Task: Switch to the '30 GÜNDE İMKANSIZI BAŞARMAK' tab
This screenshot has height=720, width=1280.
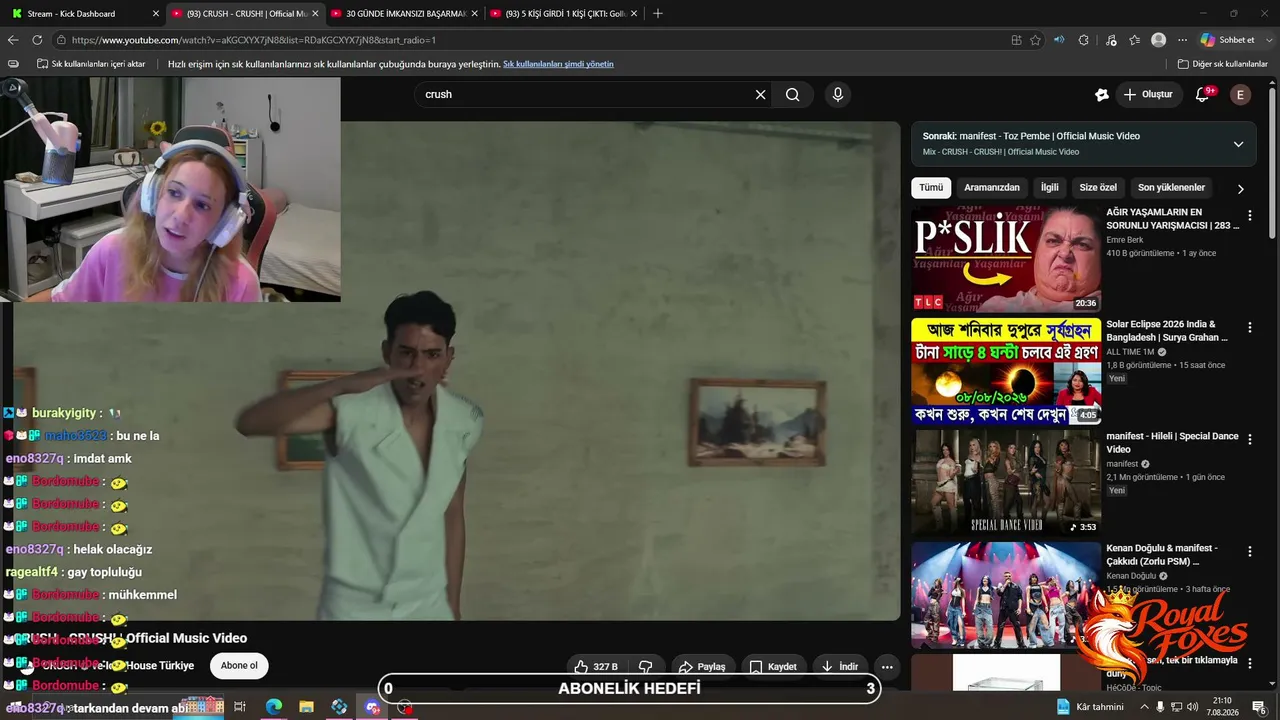Action: click(x=404, y=14)
